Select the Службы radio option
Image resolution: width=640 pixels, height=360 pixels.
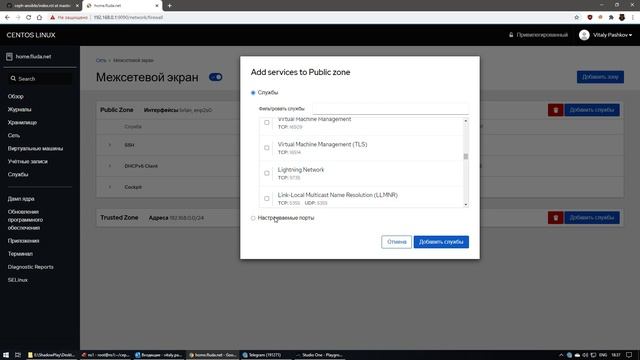click(x=253, y=93)
